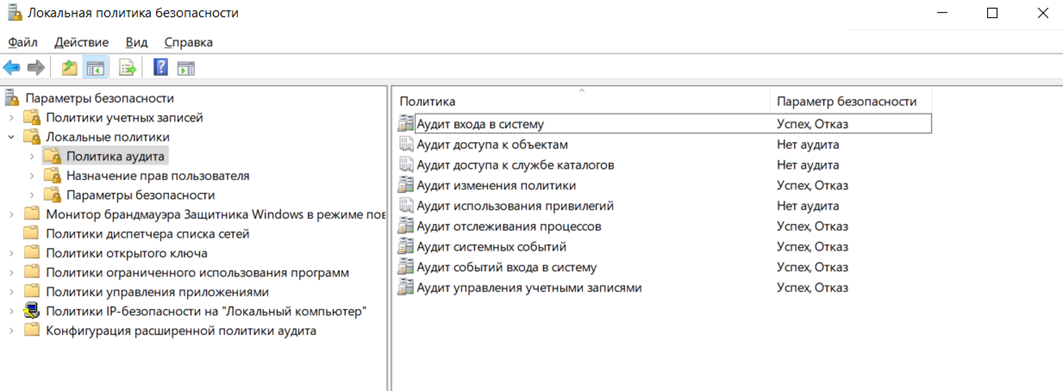The width and height of the screenshot is (1063, 391).
Task: Expand the Политики открытого ключа node
Action: tap(11, 253)
